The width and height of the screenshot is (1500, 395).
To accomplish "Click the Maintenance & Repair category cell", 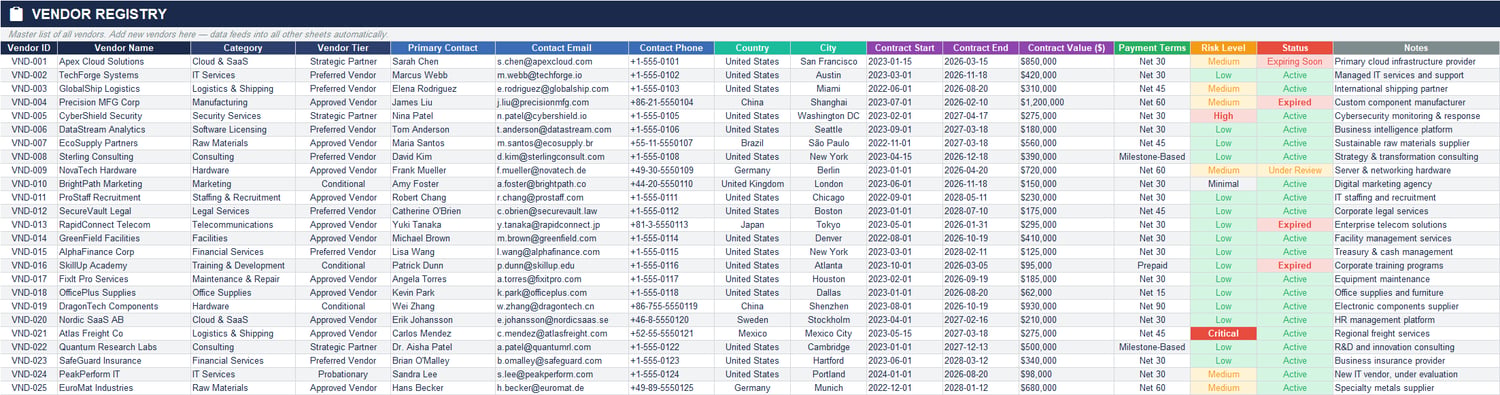I will click(x=243, y=279).
